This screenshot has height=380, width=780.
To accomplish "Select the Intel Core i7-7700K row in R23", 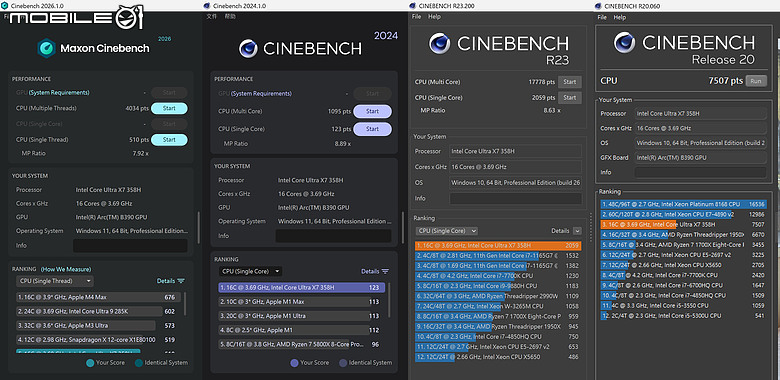I will point(498,276).
